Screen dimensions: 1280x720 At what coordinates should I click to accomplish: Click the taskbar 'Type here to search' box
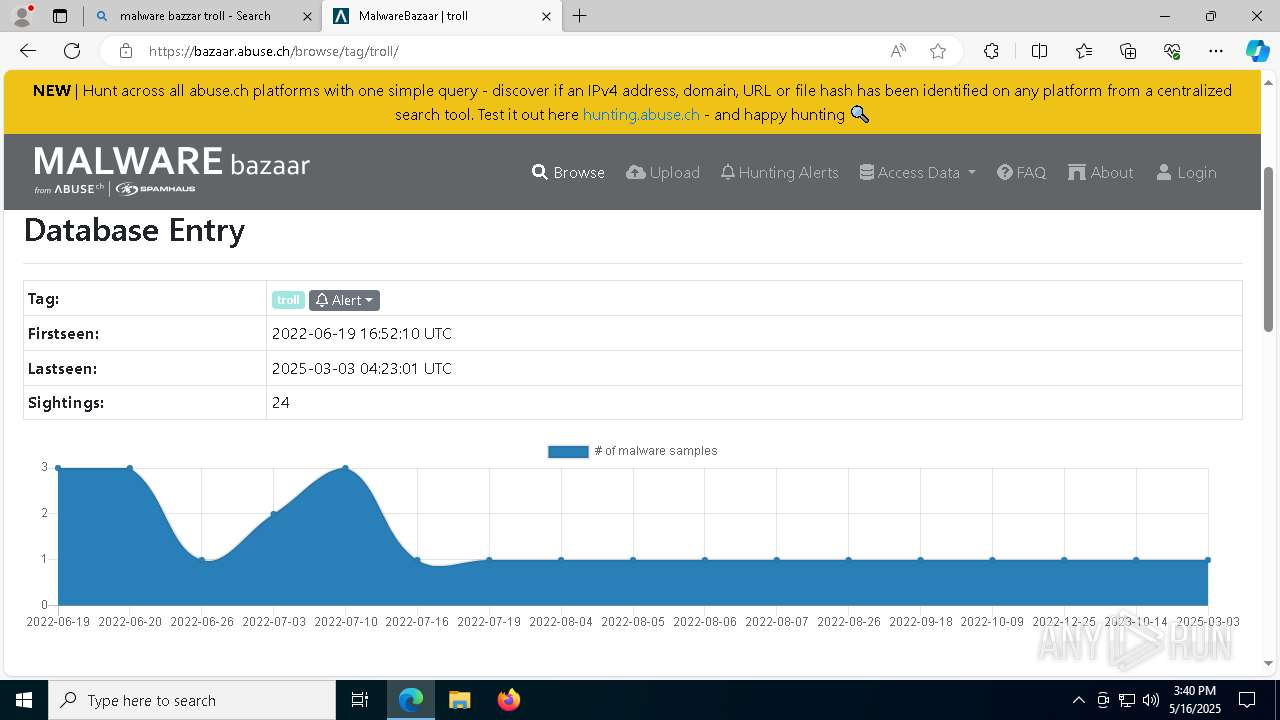(x=192, y=700)
